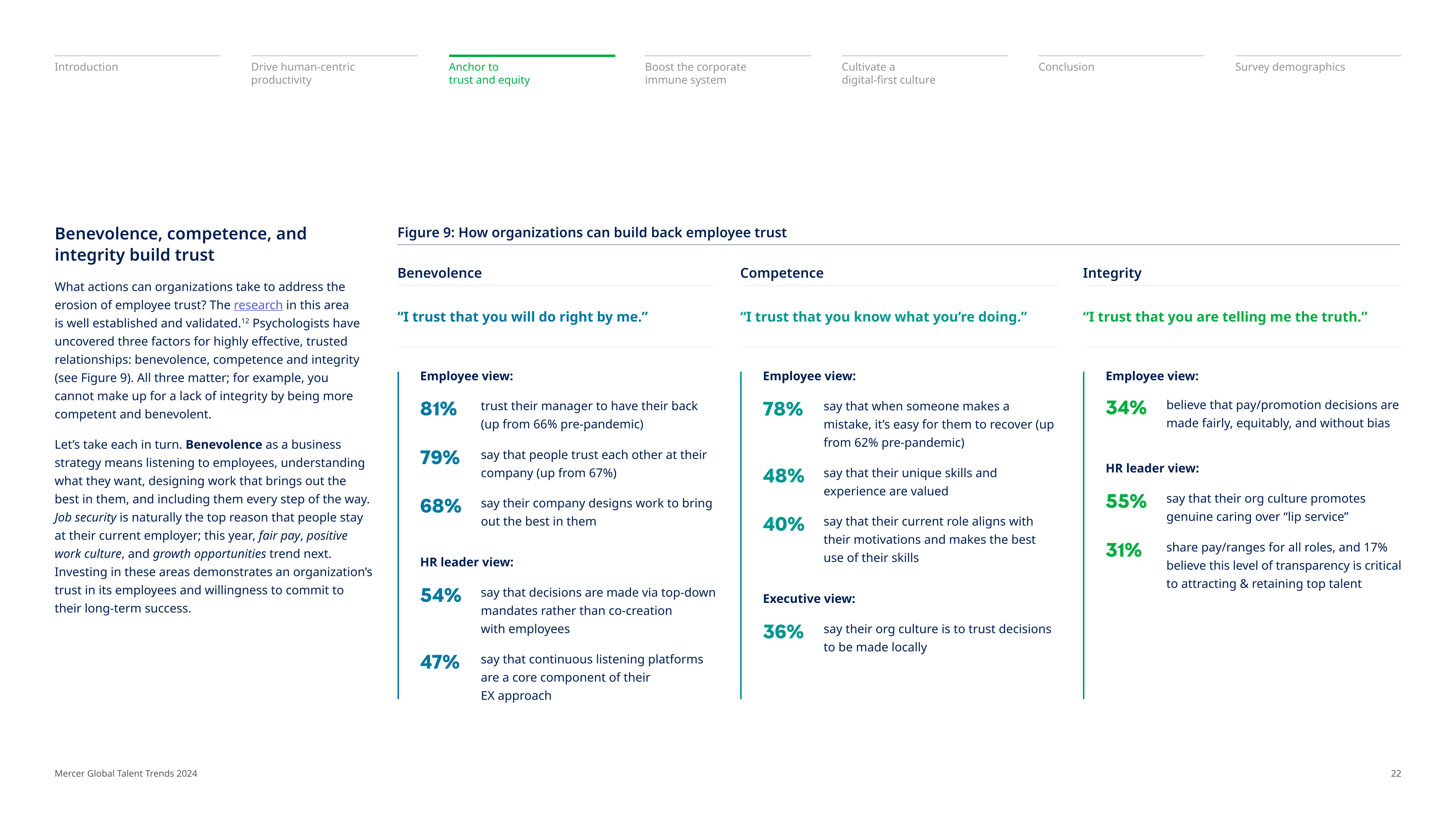
Task: Open the Introduction section tab
Action: click(x=86, y=67)
